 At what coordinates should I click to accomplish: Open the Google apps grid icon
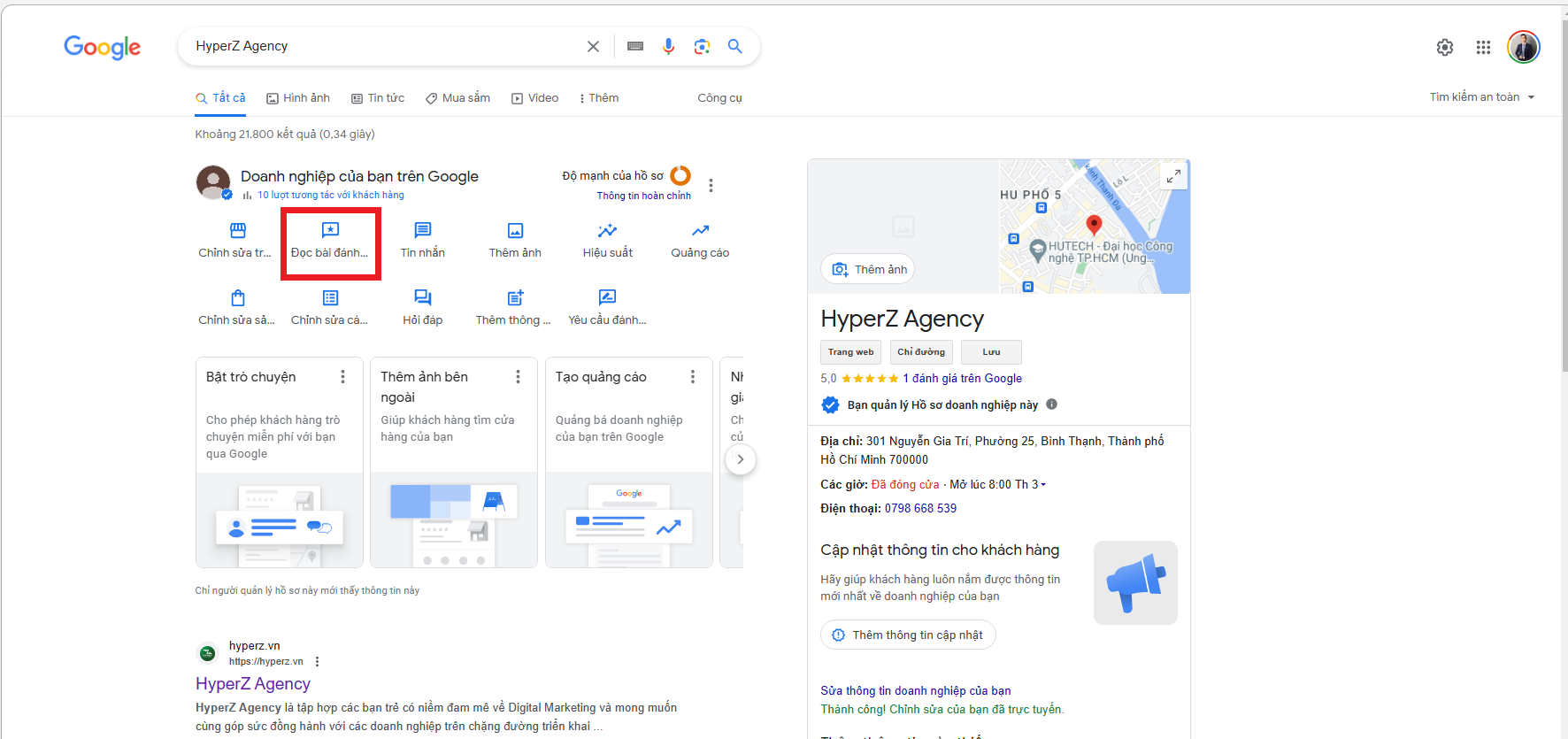1483,48
